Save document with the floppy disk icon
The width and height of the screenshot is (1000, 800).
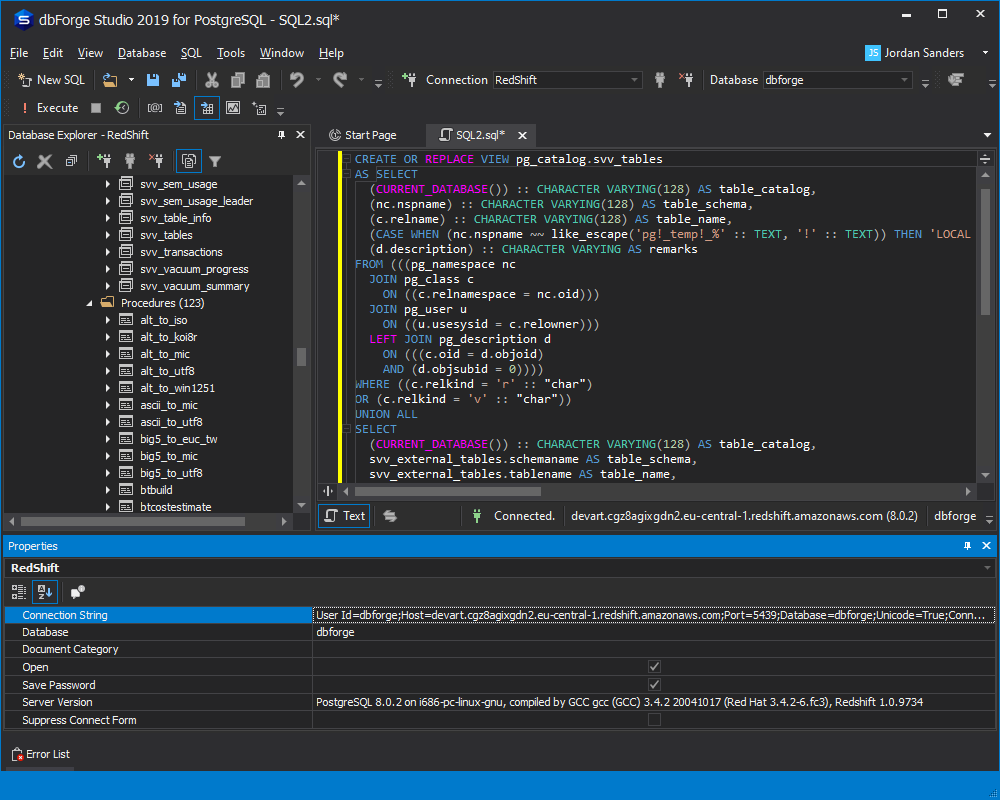click(152, 80)
